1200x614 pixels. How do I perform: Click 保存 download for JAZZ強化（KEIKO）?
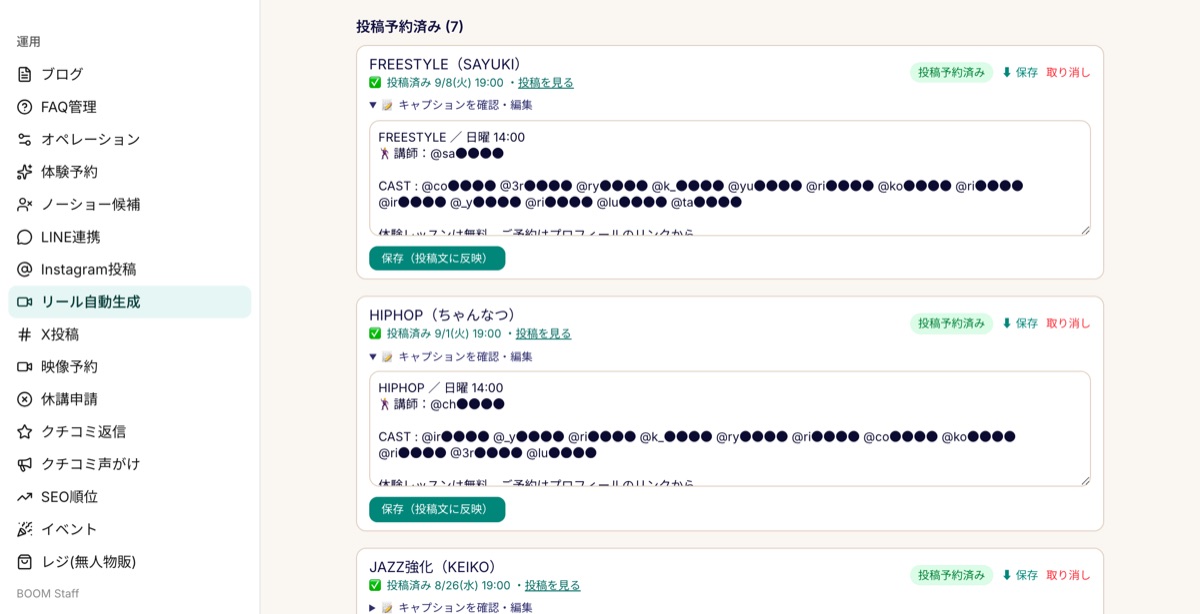tap(1020, 575)
